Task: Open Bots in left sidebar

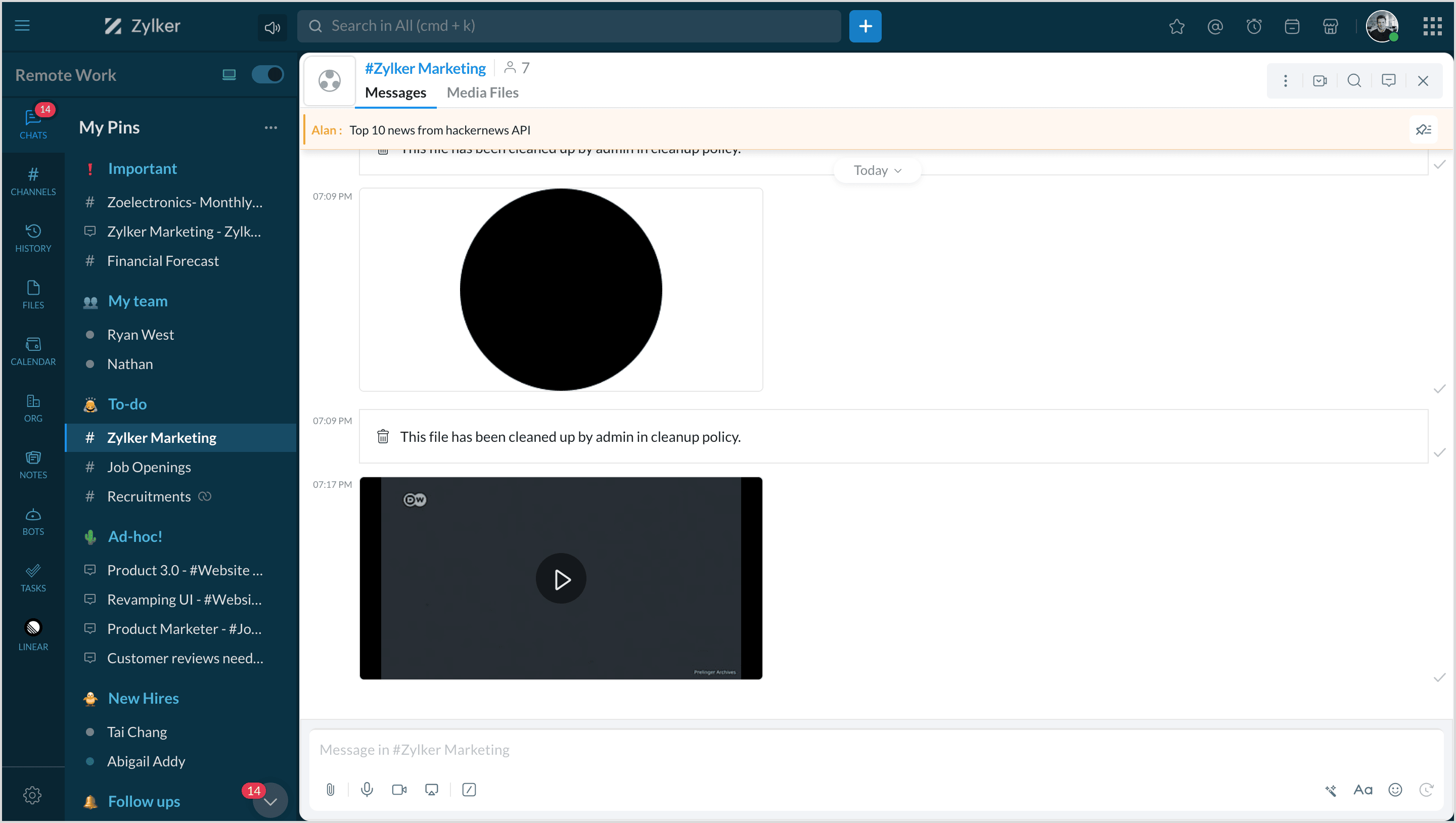Action: 33,521
